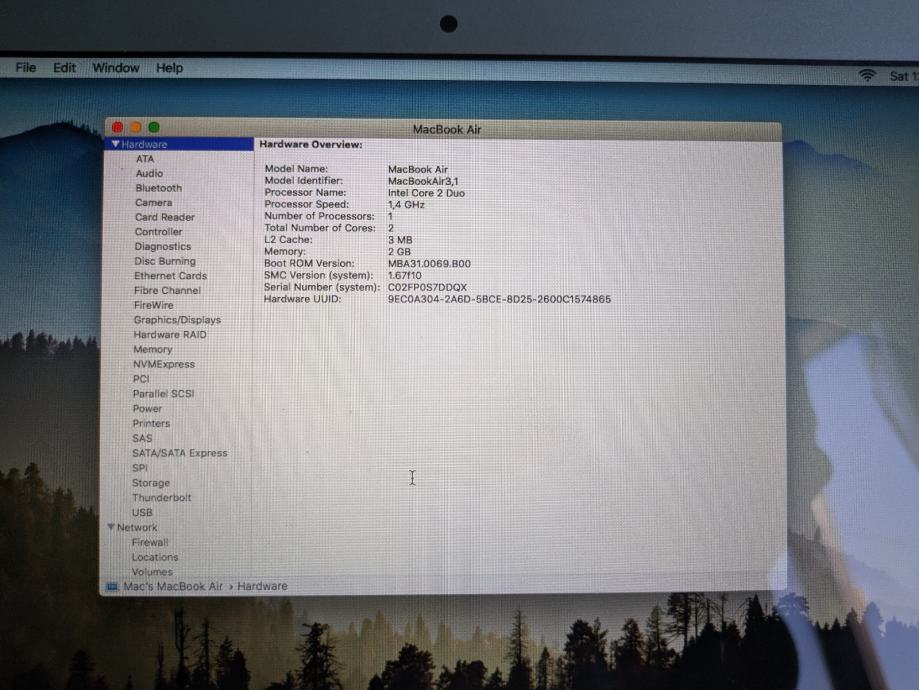
Task: Select SAS in the sidebar
Action: (x=142, y=439)
